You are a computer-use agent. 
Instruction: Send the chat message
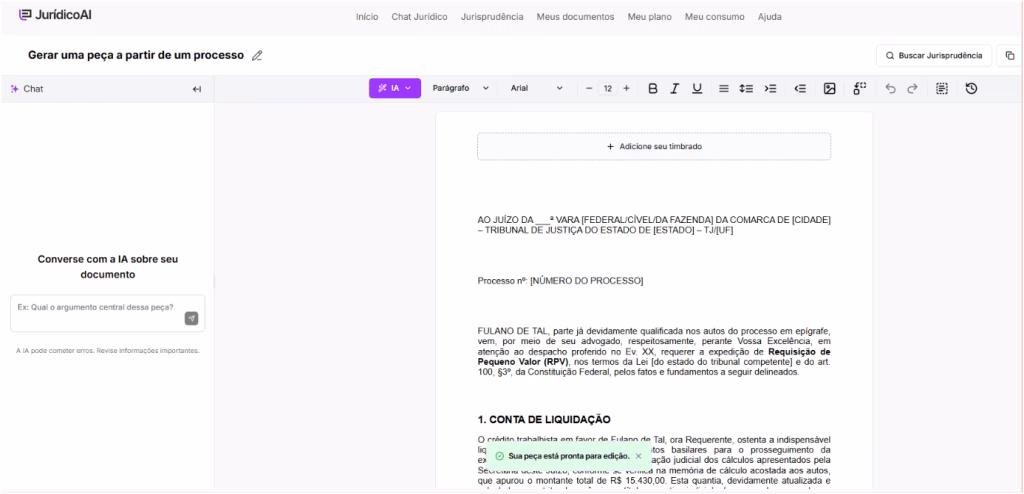(x=191, y=318)
